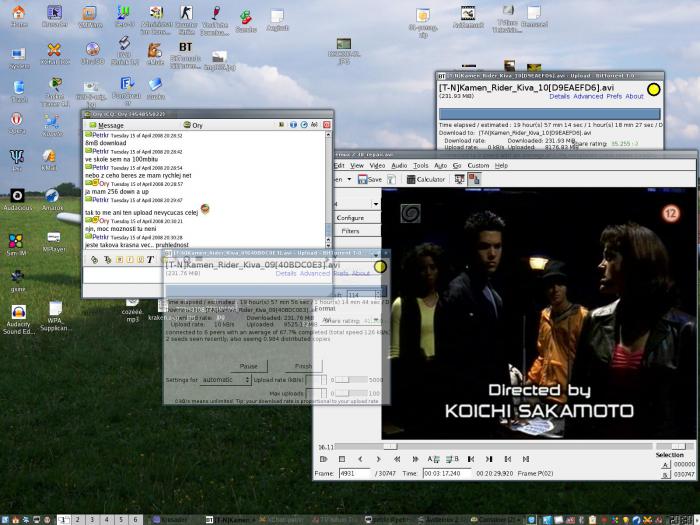
Task: Click the Filters button in Avidemux
Action: [357, 231]
